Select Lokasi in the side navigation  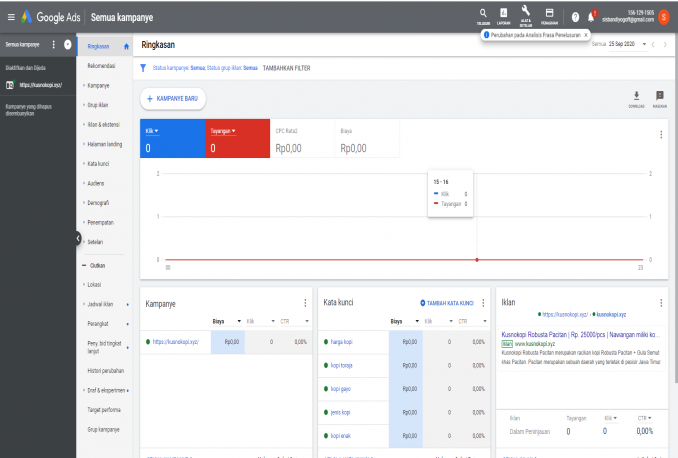click(x=98, y=285)
